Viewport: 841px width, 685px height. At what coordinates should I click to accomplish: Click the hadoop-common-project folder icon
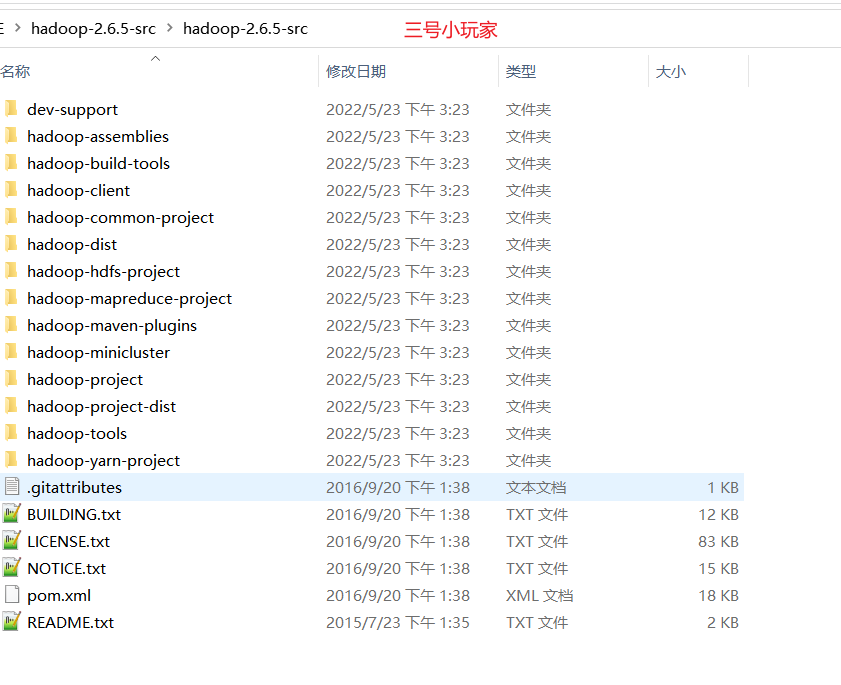pos(11,217)
